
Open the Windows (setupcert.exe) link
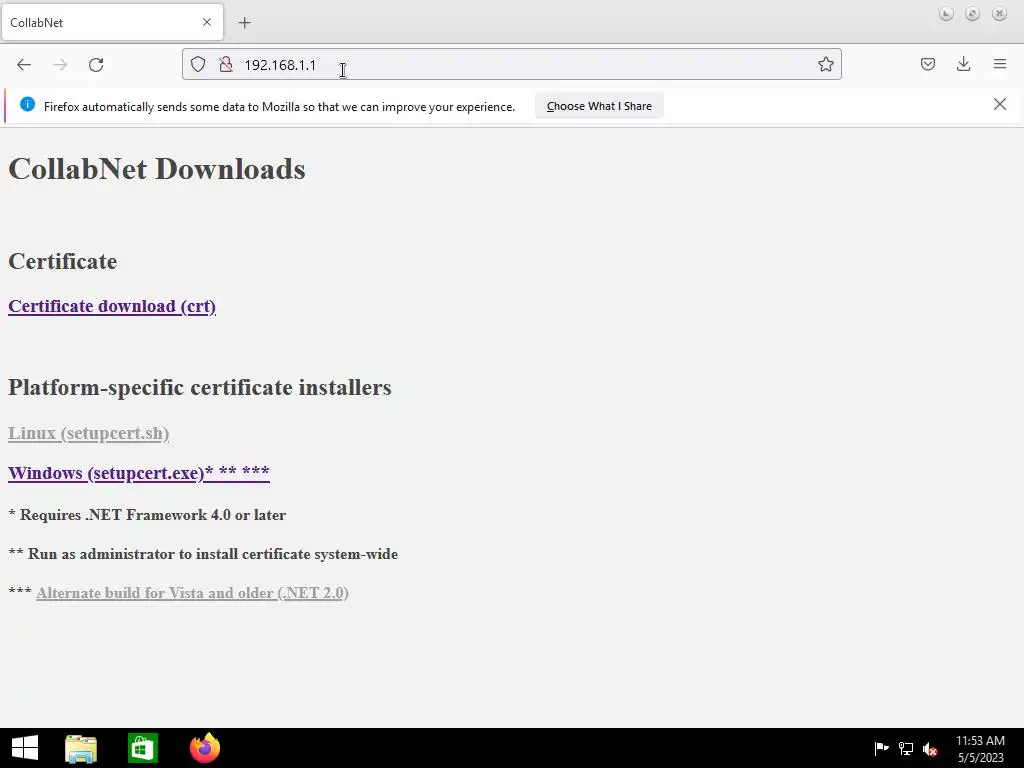coord(138,473)
